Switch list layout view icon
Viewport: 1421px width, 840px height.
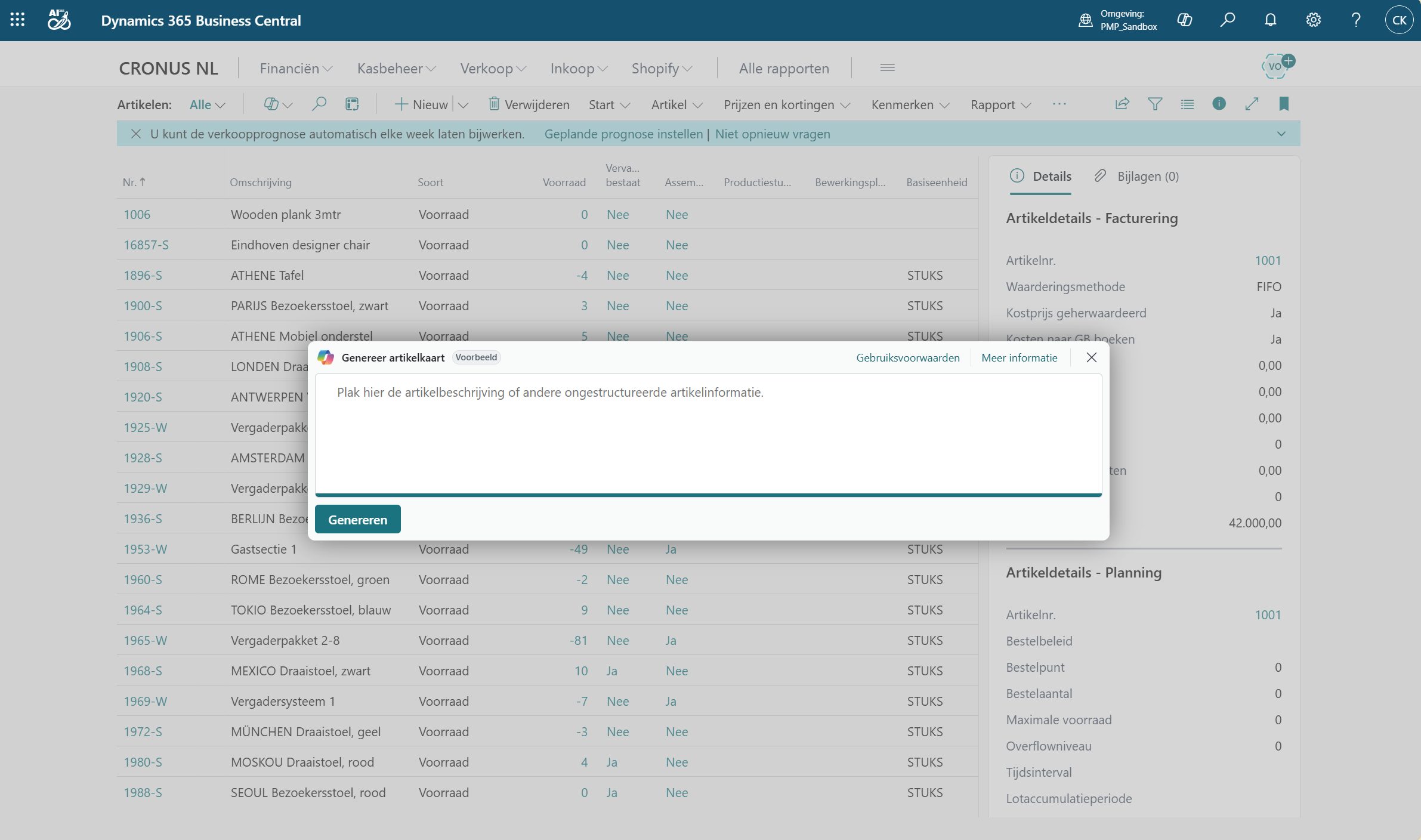point(1187,104)
